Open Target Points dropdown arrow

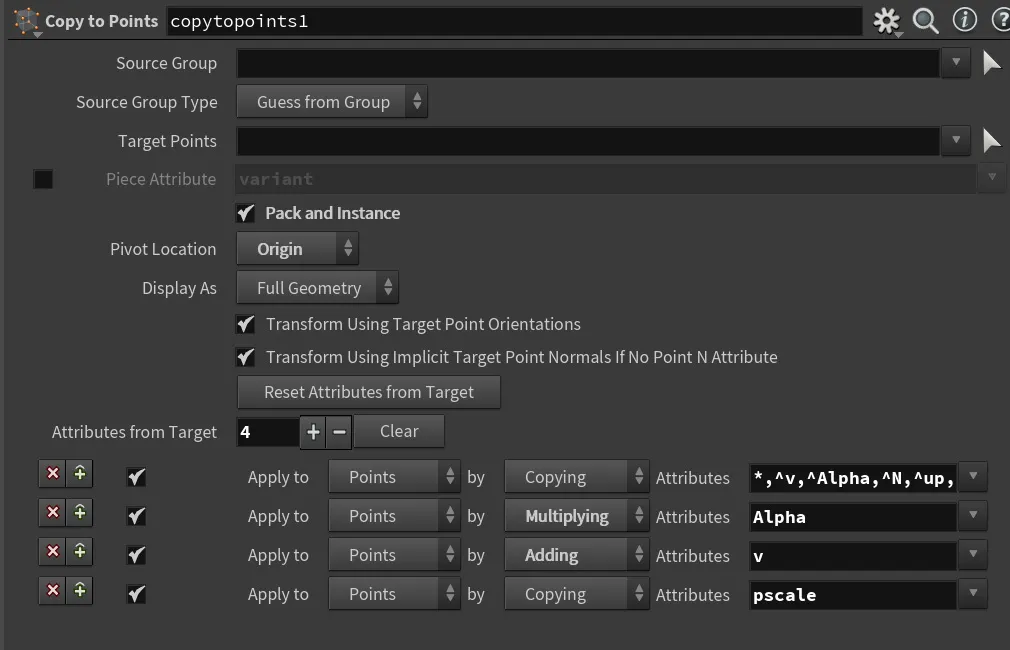tap(956, 141)
